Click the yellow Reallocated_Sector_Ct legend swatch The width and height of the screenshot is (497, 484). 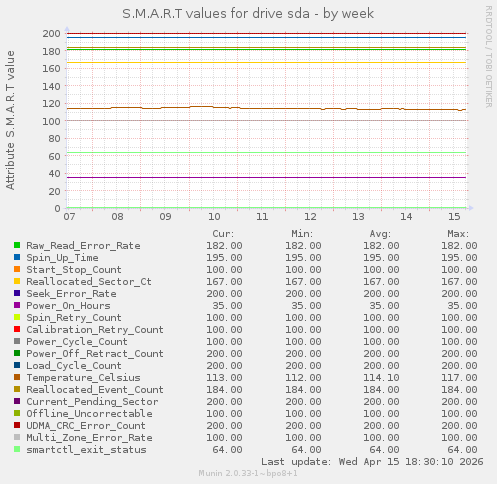coord(17,281)
